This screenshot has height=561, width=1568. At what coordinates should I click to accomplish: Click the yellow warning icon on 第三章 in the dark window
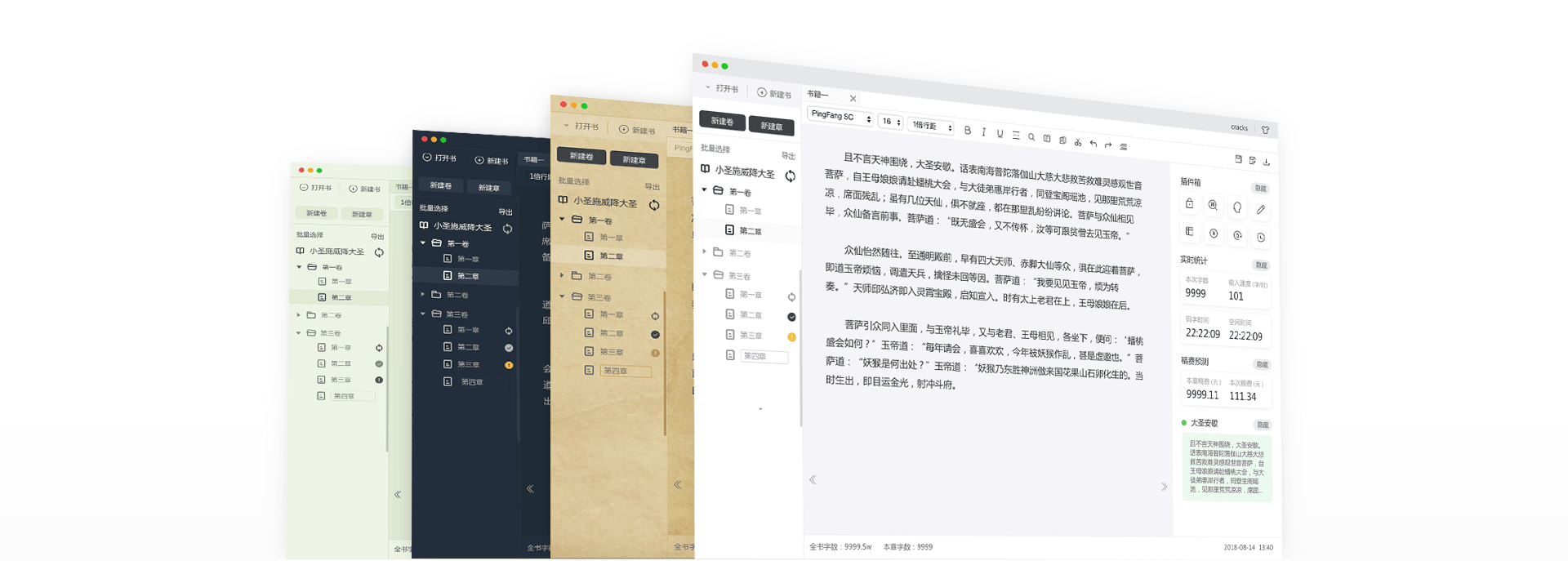click(509, 365)
